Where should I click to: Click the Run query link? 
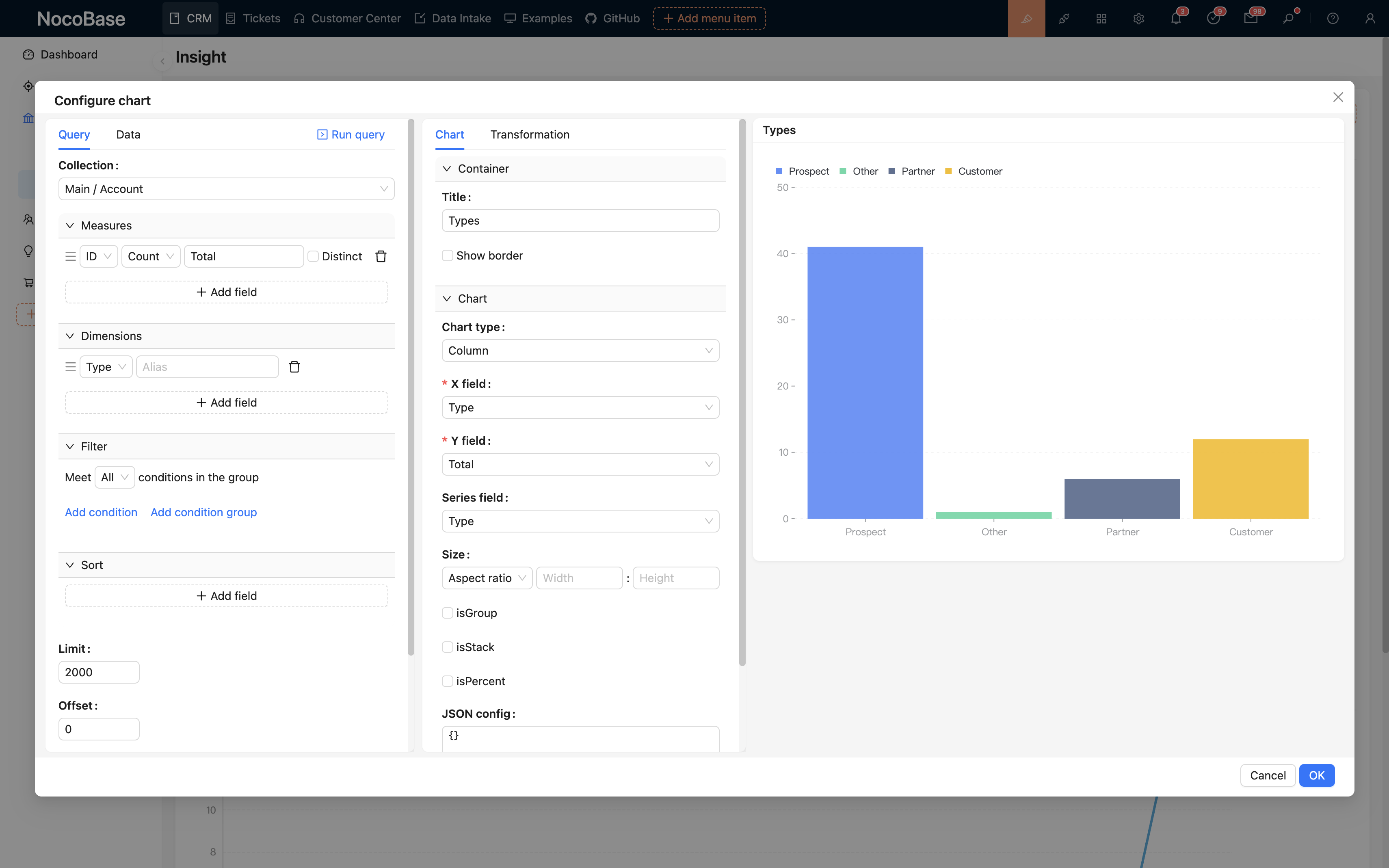coord(350,134)
